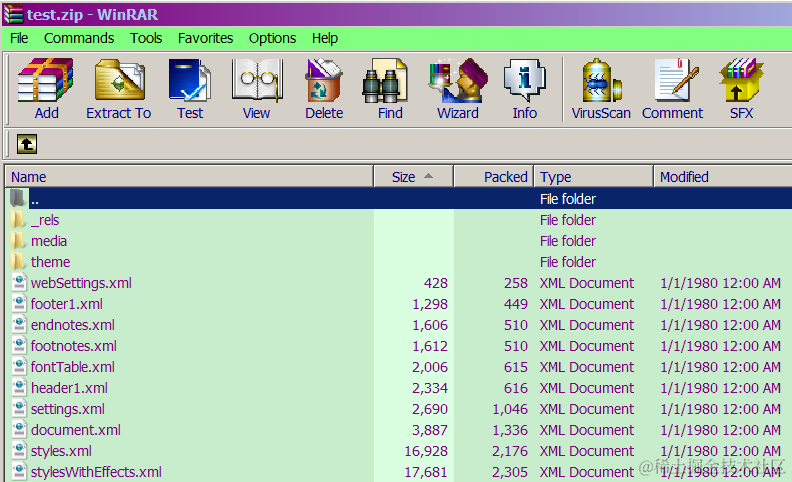The height and width of the screenshot is (482, 792).
Task: Open the Commands menu
Action: pyautogui.click(x=79, y=38)
